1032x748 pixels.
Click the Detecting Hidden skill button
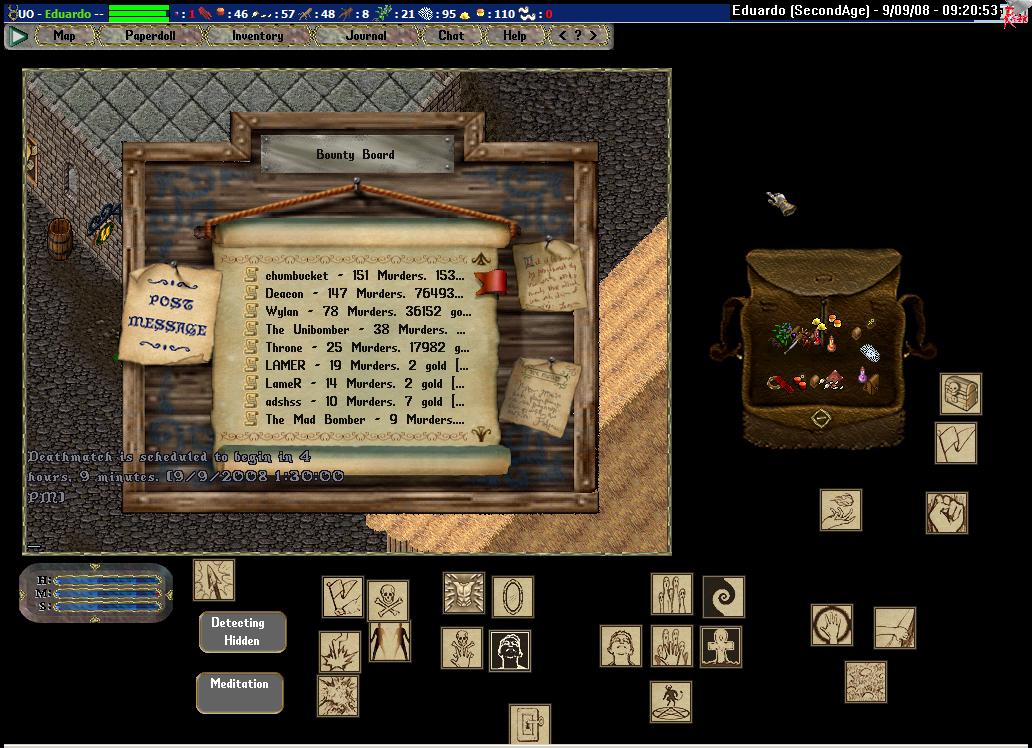(241, 632)
